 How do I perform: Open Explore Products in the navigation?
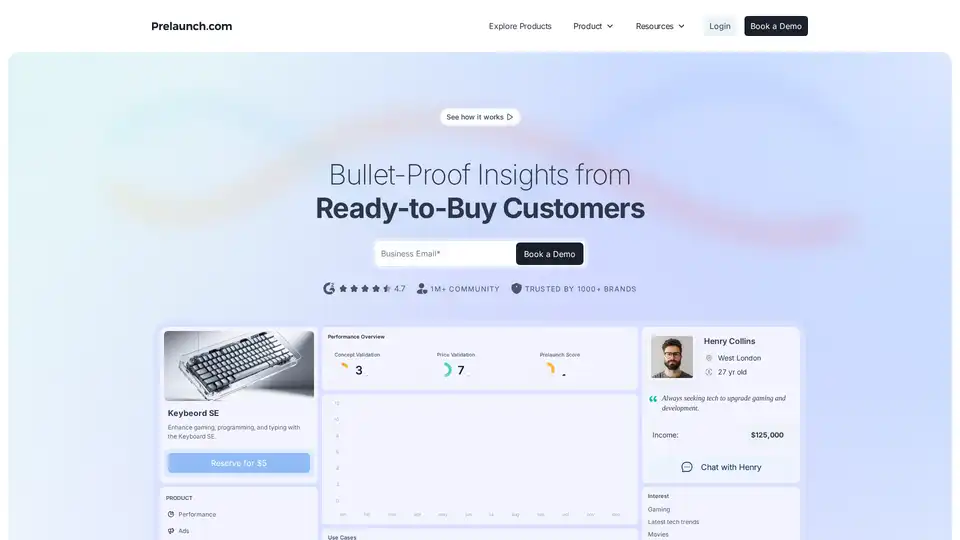520,26
